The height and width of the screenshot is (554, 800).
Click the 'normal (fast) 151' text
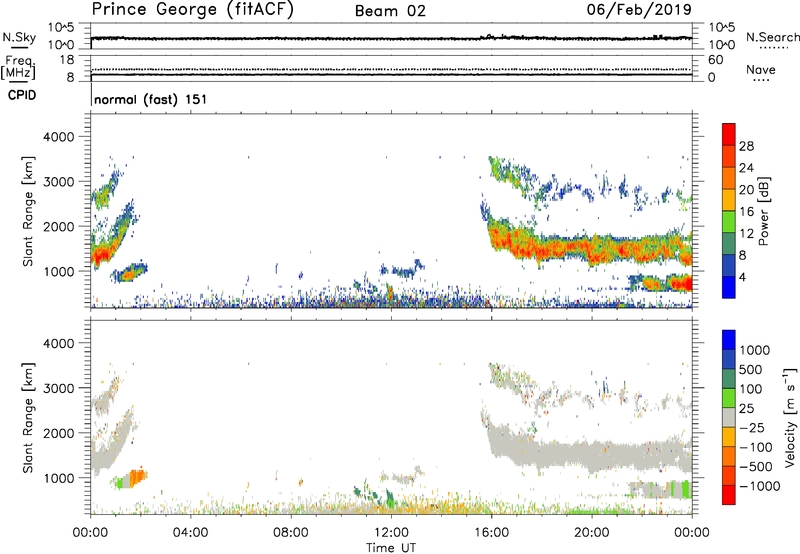pyautogui.click(x=151, y=99)
